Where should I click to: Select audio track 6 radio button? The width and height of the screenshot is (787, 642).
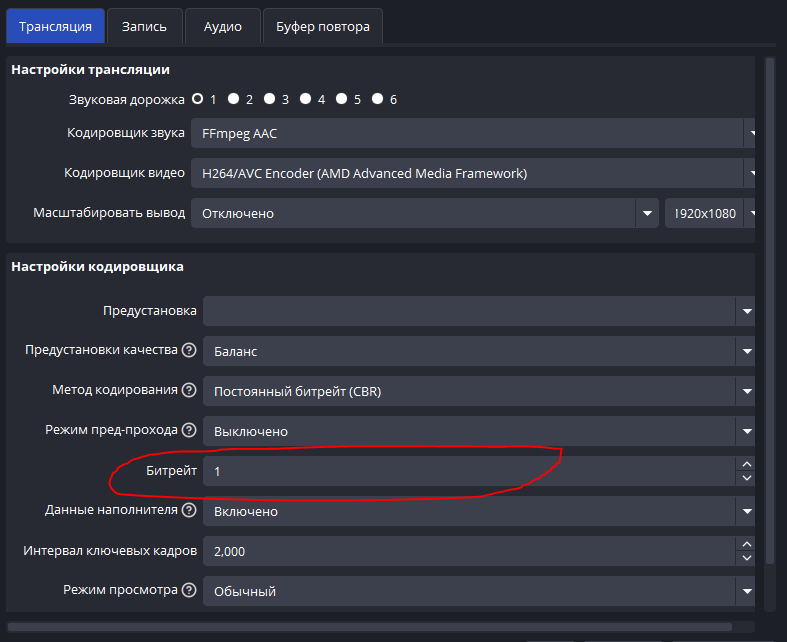377,99
